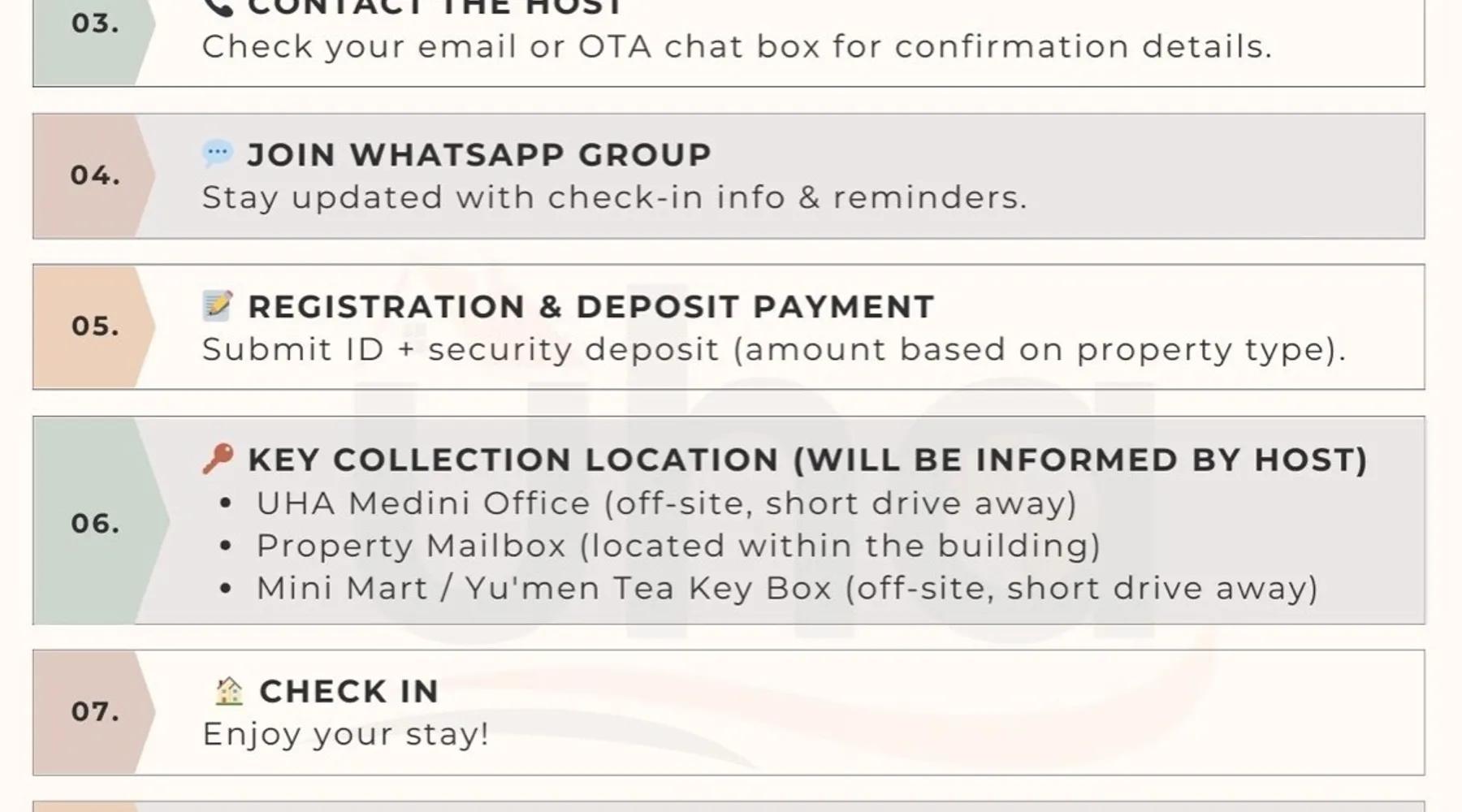Click the Key Collection Location heading

807,460
